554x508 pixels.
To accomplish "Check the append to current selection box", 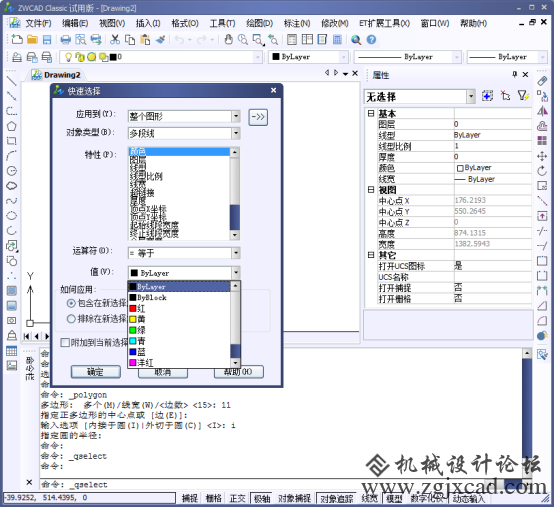I will [x=65, y=342].
